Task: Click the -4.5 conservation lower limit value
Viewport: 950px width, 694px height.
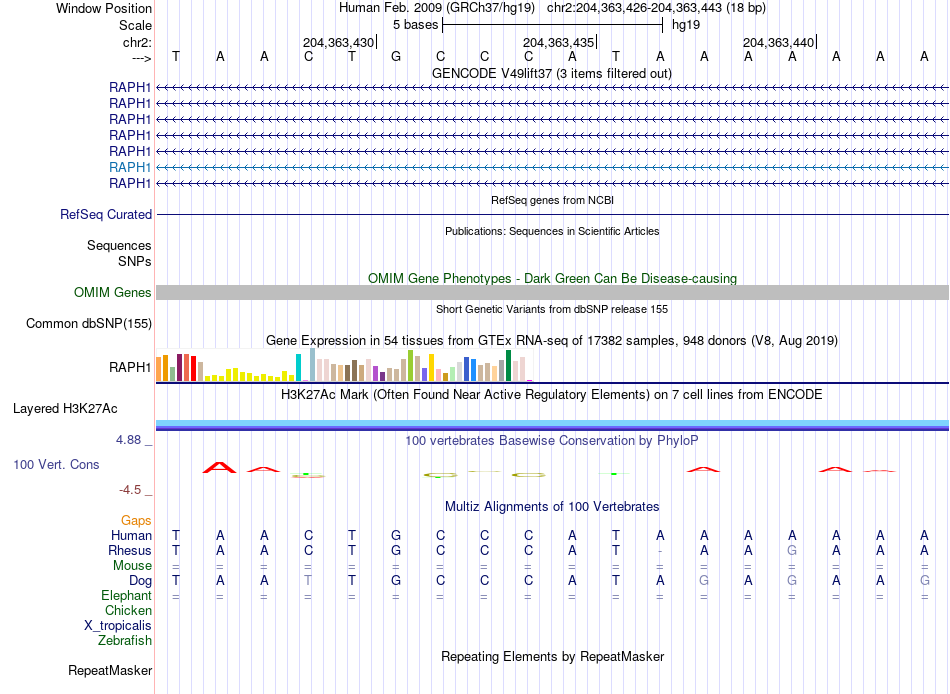Action: 130,490
